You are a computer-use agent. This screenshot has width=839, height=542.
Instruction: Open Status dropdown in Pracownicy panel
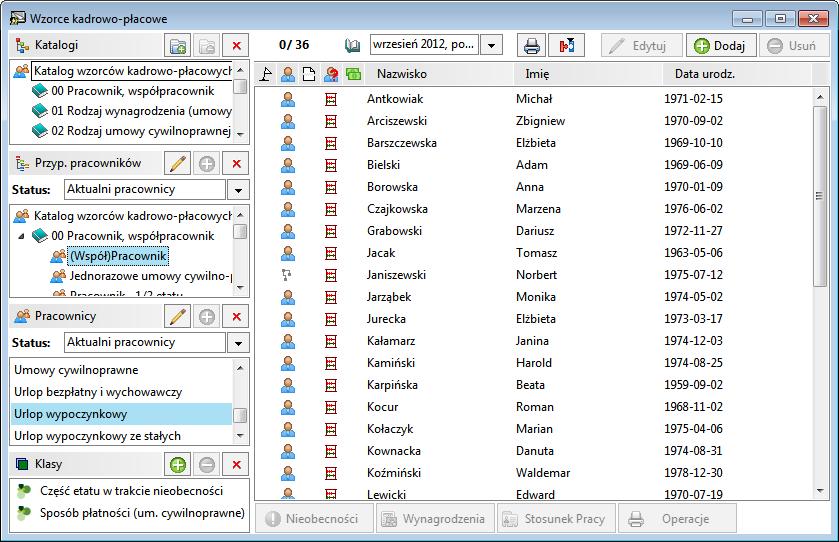(238, 343)
